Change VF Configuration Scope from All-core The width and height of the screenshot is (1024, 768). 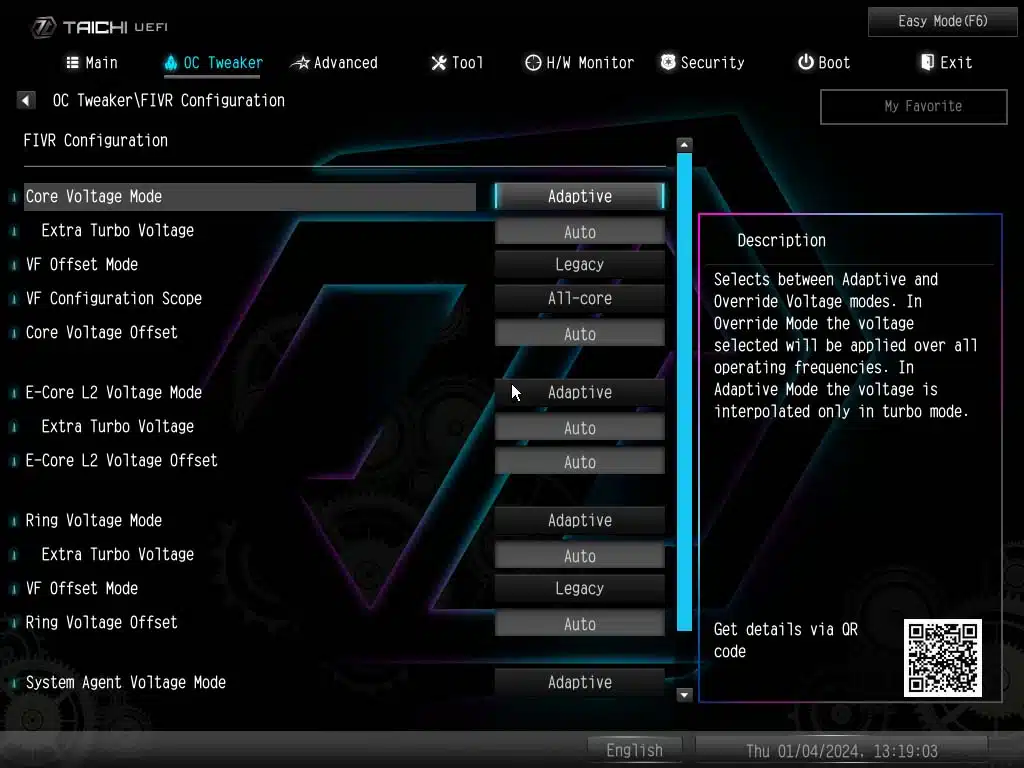tap(579, 299)
